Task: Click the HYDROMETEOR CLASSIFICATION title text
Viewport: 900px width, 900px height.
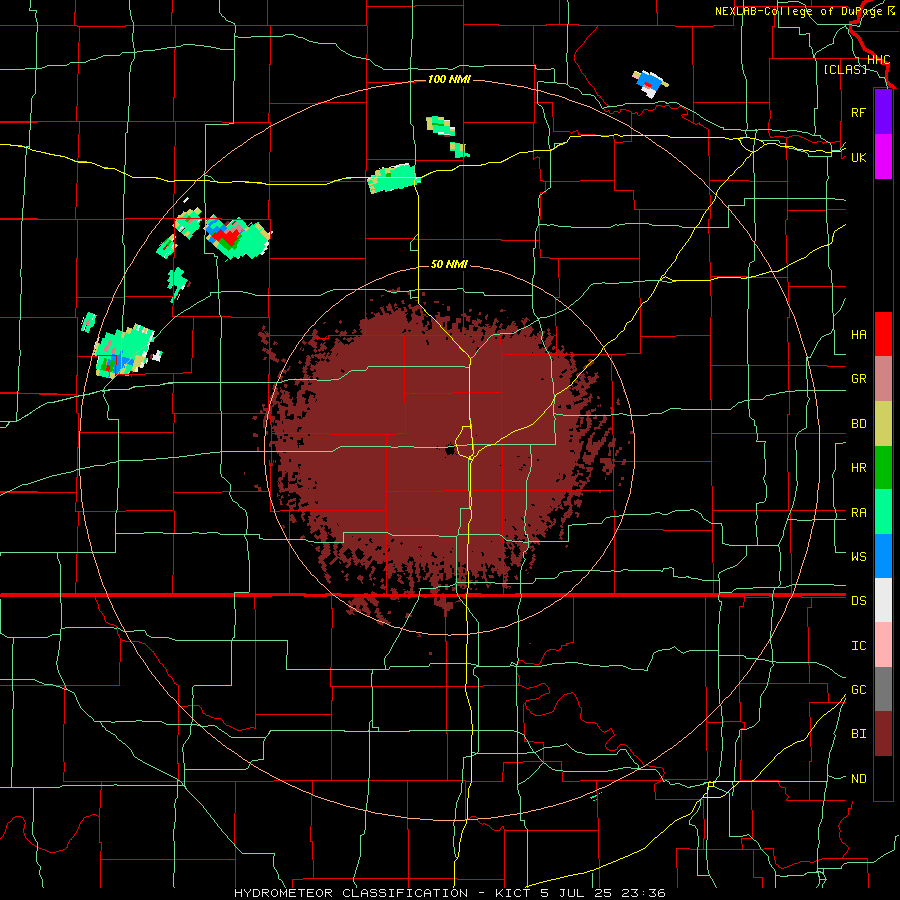Action: pos(351,893)
